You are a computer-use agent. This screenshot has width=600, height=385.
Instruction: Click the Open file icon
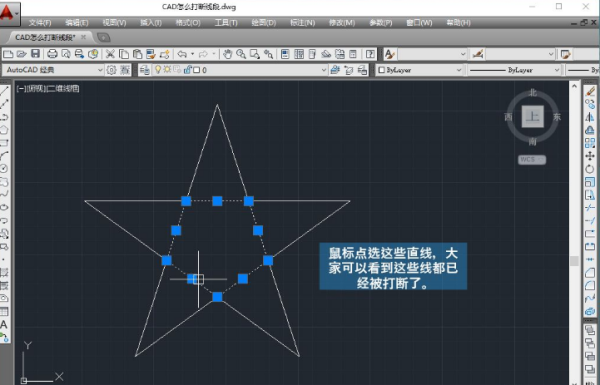point(22,54)
